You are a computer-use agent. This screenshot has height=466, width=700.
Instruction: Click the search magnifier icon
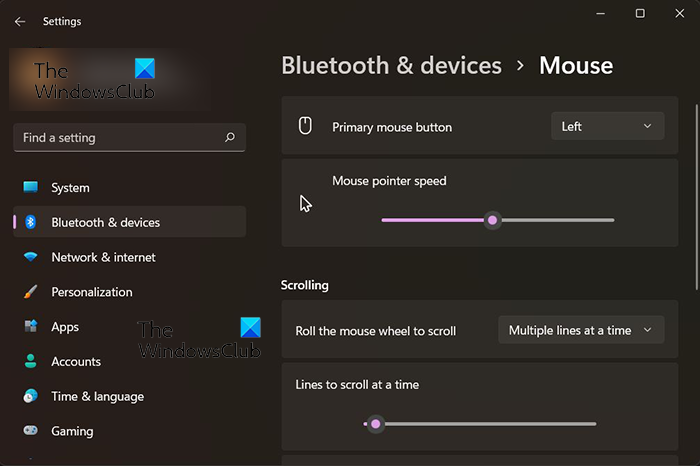[230, 138]
